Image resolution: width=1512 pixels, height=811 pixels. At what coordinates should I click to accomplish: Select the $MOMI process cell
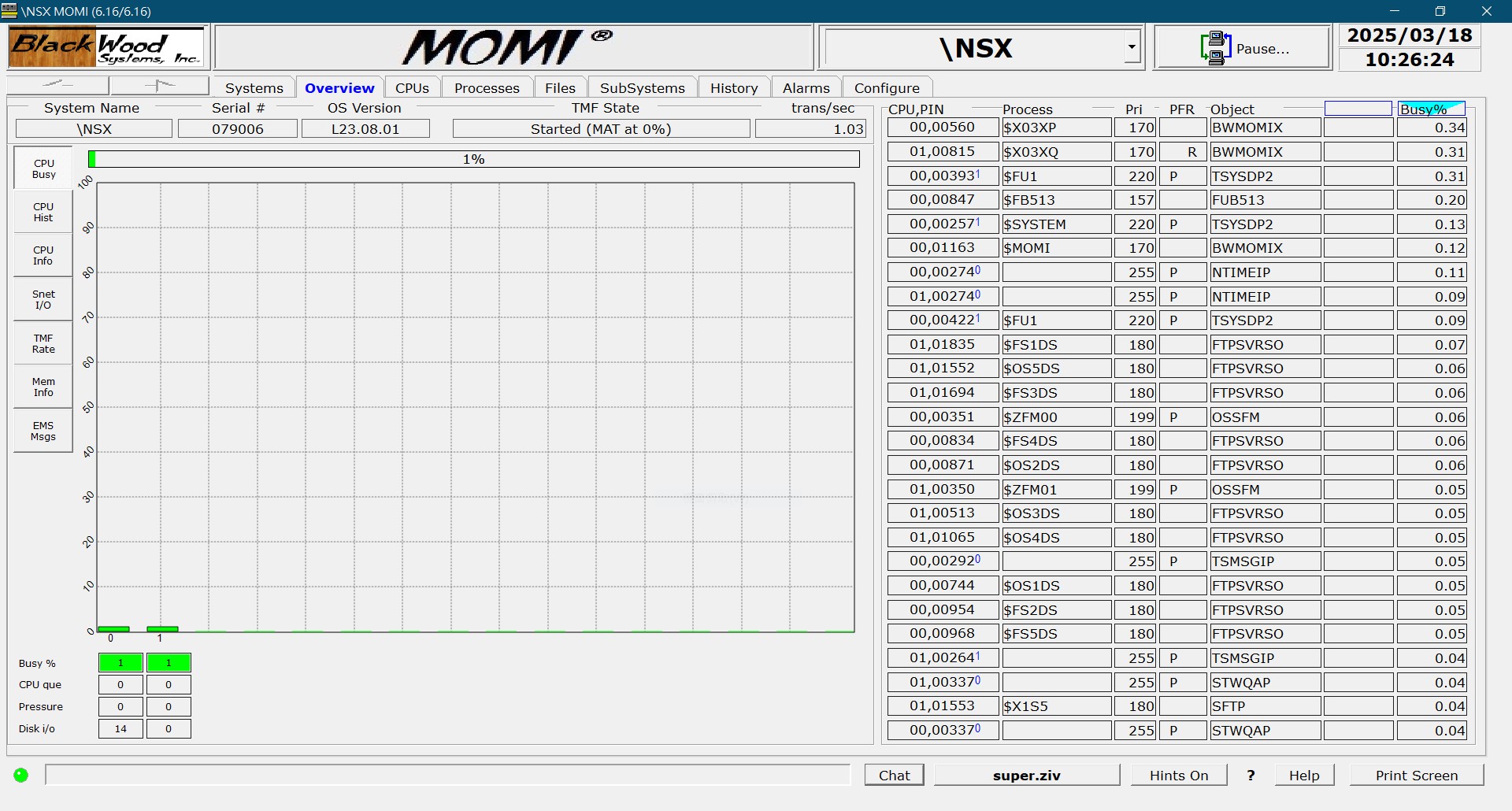click(x=1056, y=248)
